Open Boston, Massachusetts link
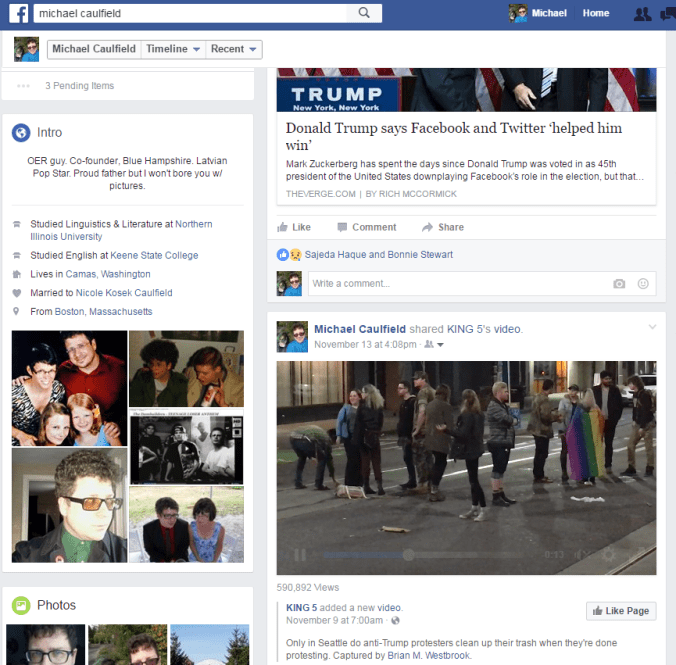Viewport: 676px width, 665px height. point(103,311)
